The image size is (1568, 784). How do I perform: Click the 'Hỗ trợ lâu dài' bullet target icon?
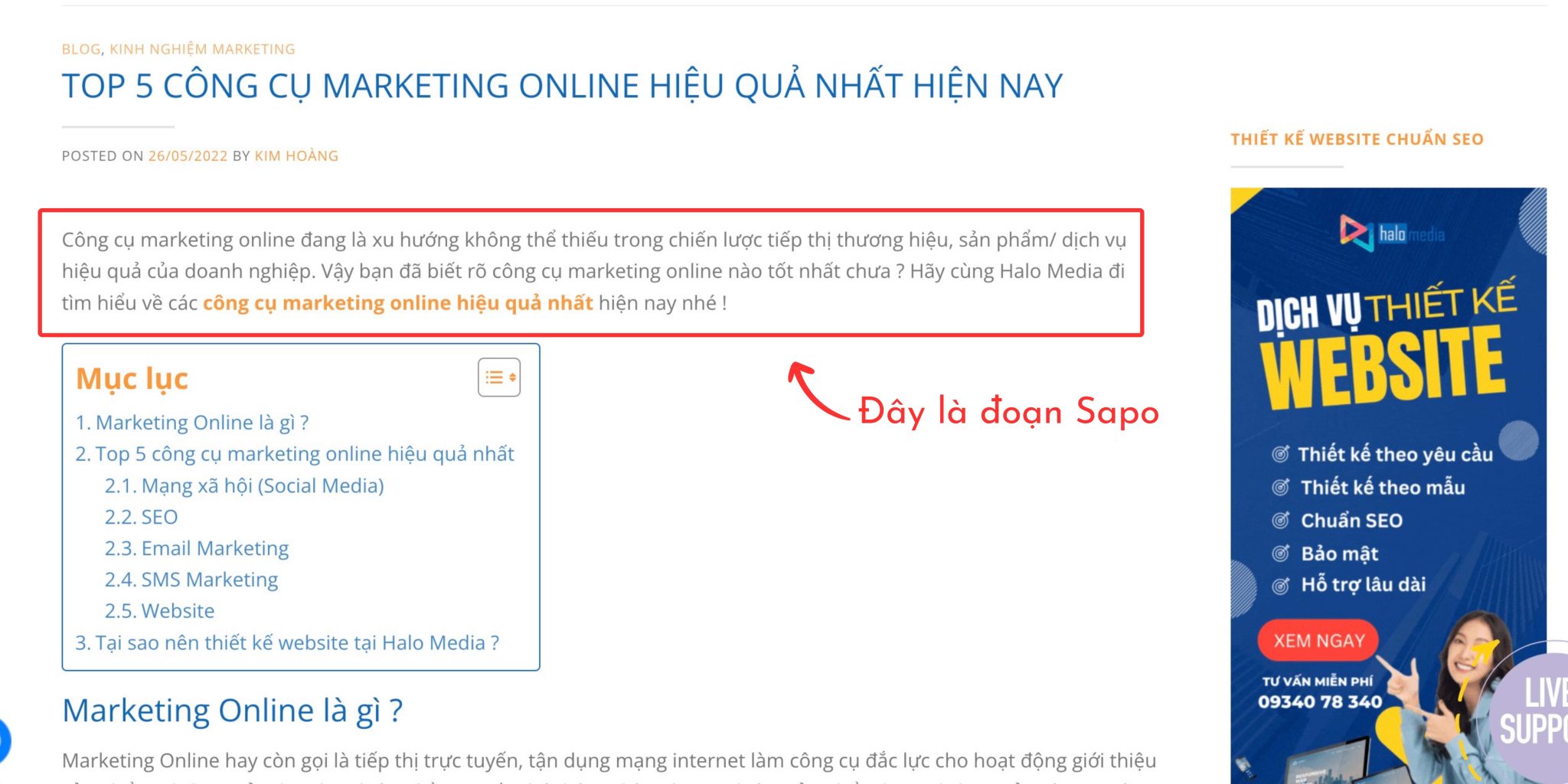[1280, 586]
